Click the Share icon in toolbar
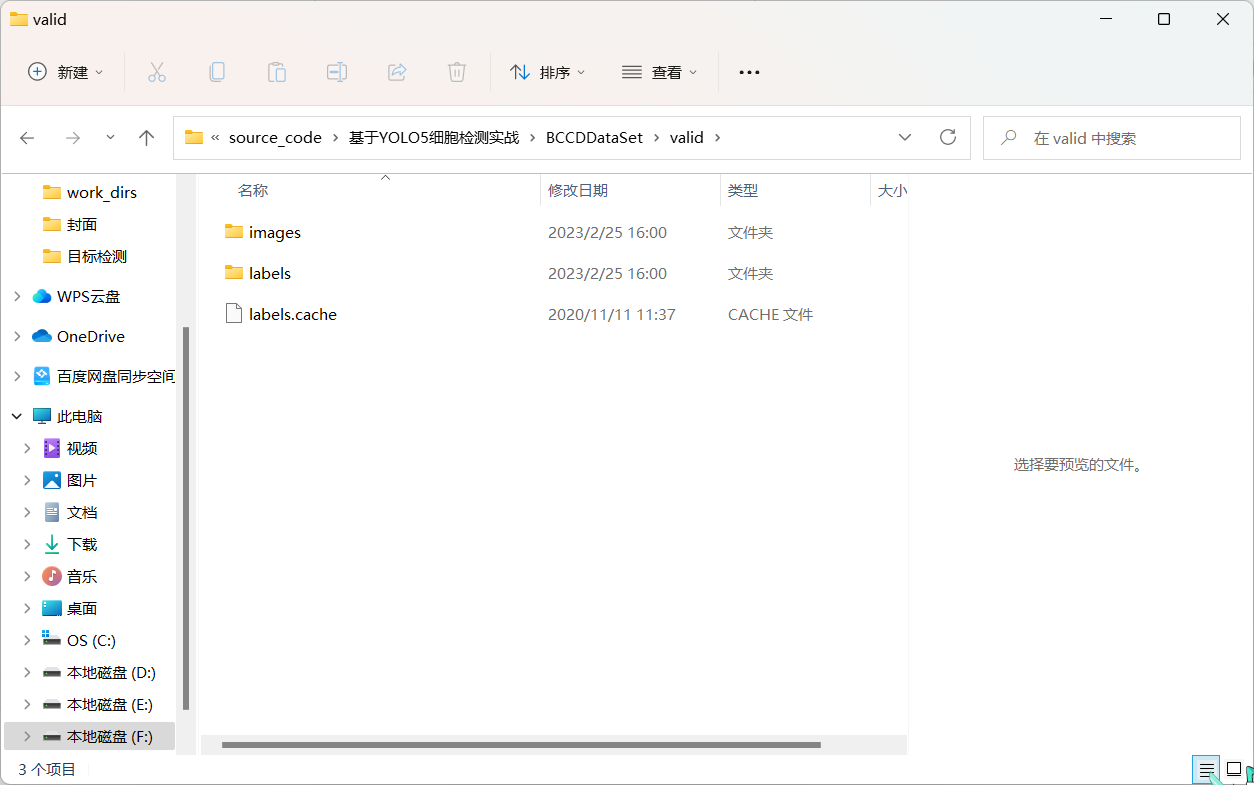The width and height of the screenshot is (1254, 785). (397, 72)
